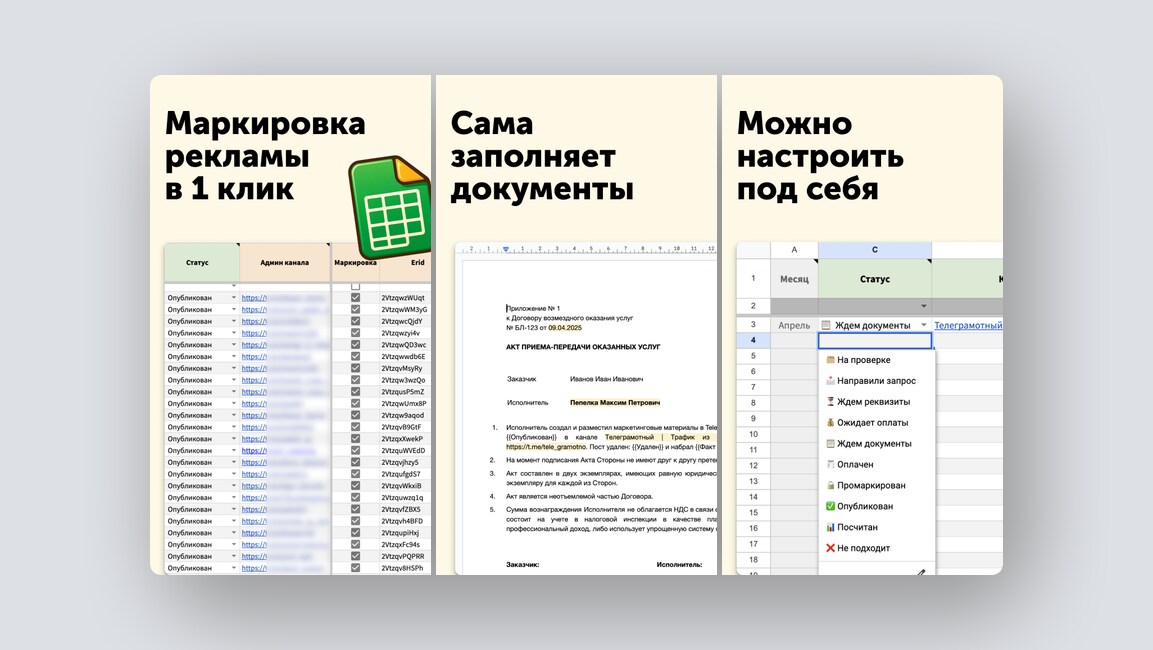Expand the status dropdown in row 2VtzqwUmx8P
This screenshot has height=650, width=1153.
[234, 404]
